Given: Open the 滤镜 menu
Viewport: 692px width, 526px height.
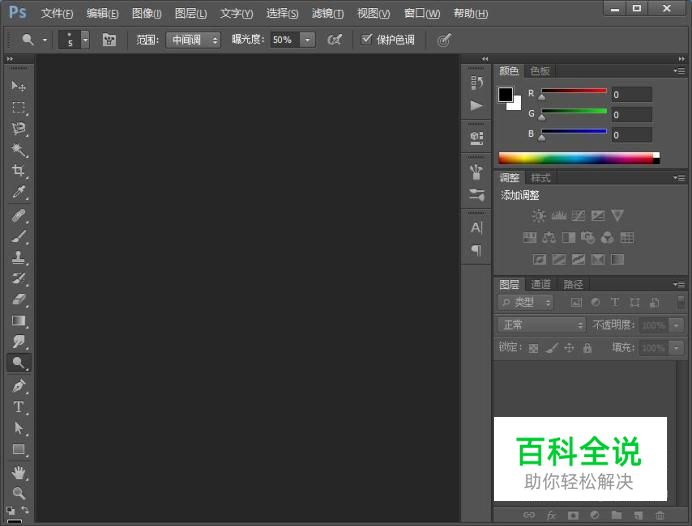Looking at the screenshot, I should tap(327, 14).
